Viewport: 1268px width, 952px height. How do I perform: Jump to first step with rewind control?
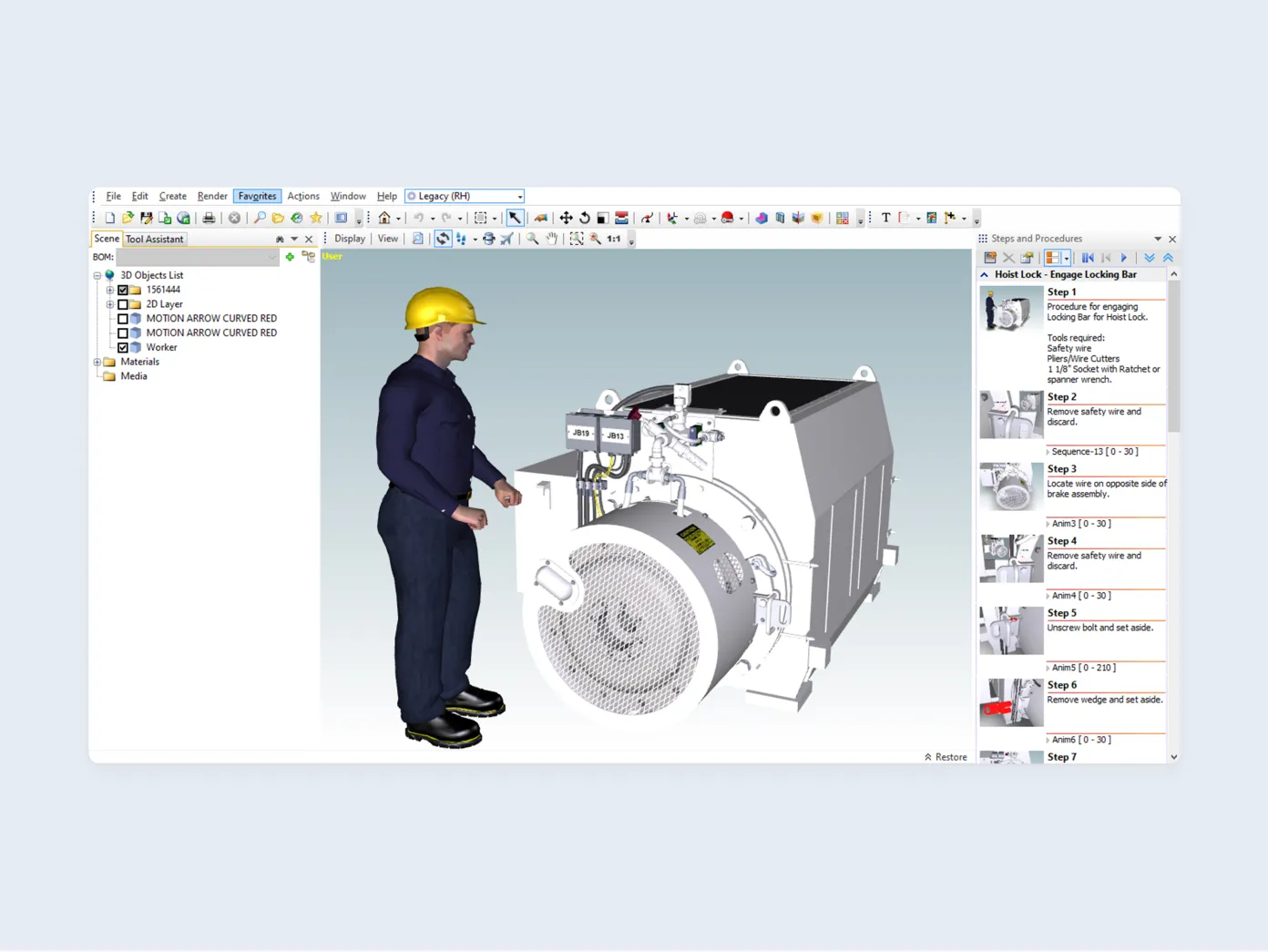(1088, 258)
